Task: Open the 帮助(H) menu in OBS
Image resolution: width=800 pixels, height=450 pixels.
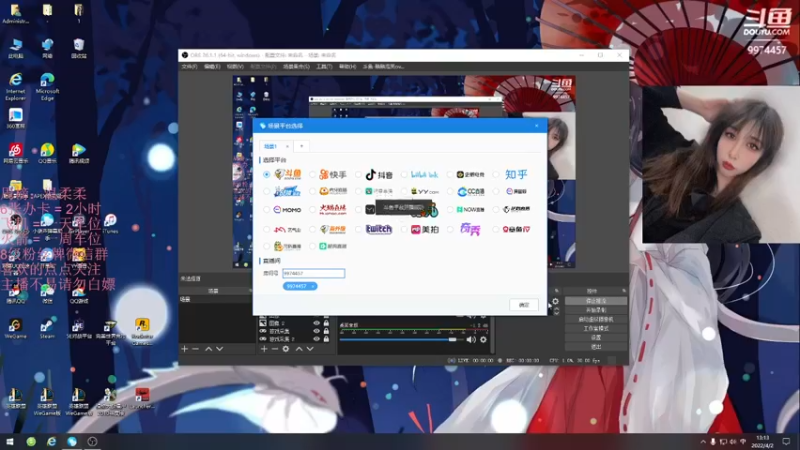Action: (347, 67)
